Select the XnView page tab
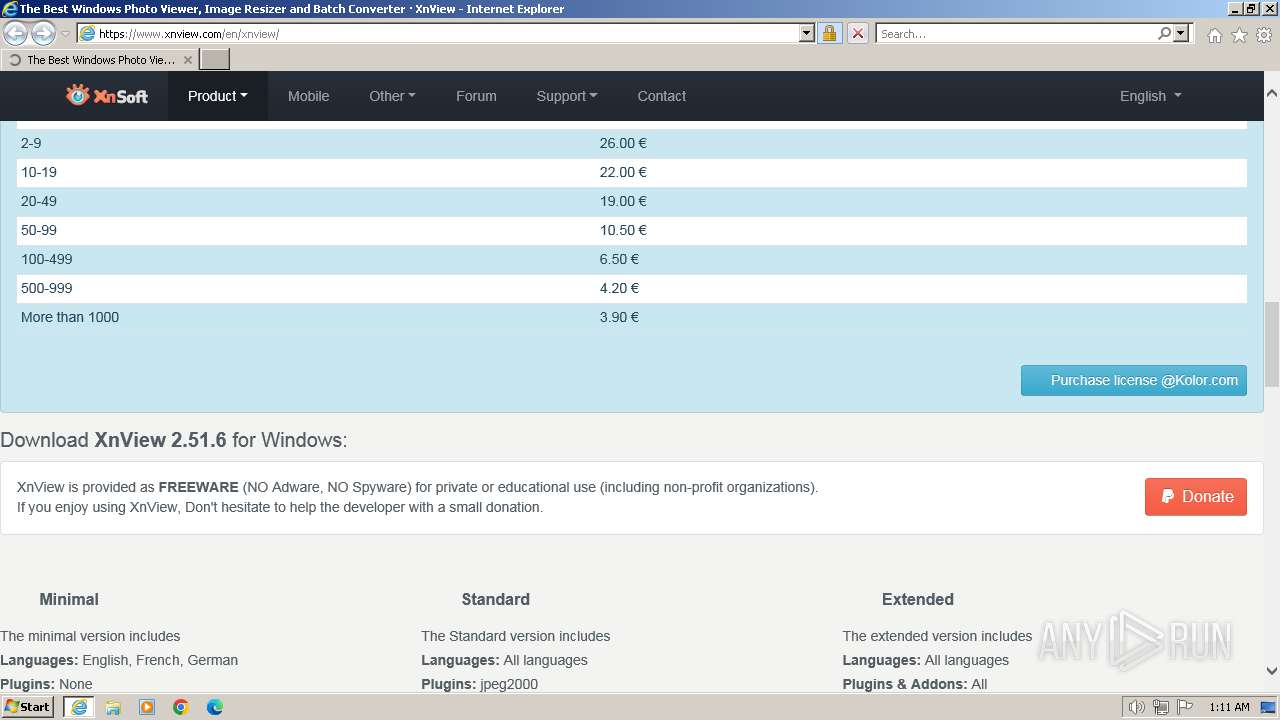Screen dimensions: 1280x720 click(100, 60)
